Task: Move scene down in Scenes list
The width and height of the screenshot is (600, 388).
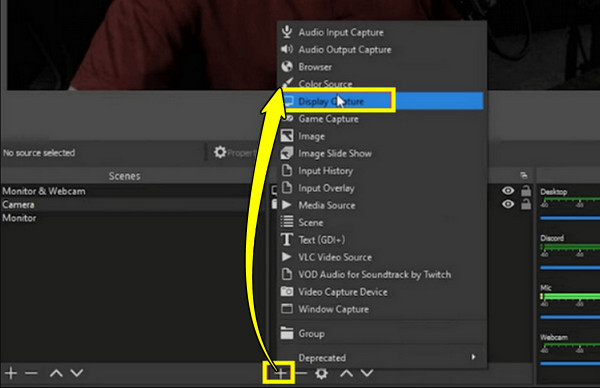Action: pyautogui.click(x=77, y=373)
